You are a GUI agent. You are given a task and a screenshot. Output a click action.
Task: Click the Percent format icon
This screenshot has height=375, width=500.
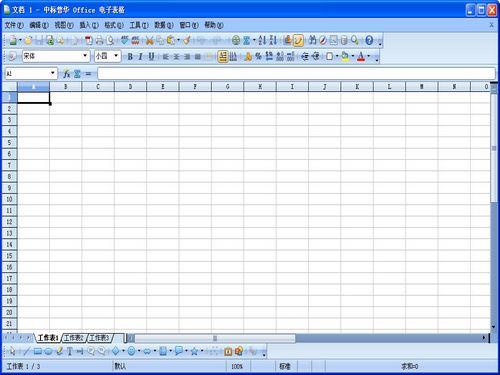pyautogui.click(x=258, y=57)
